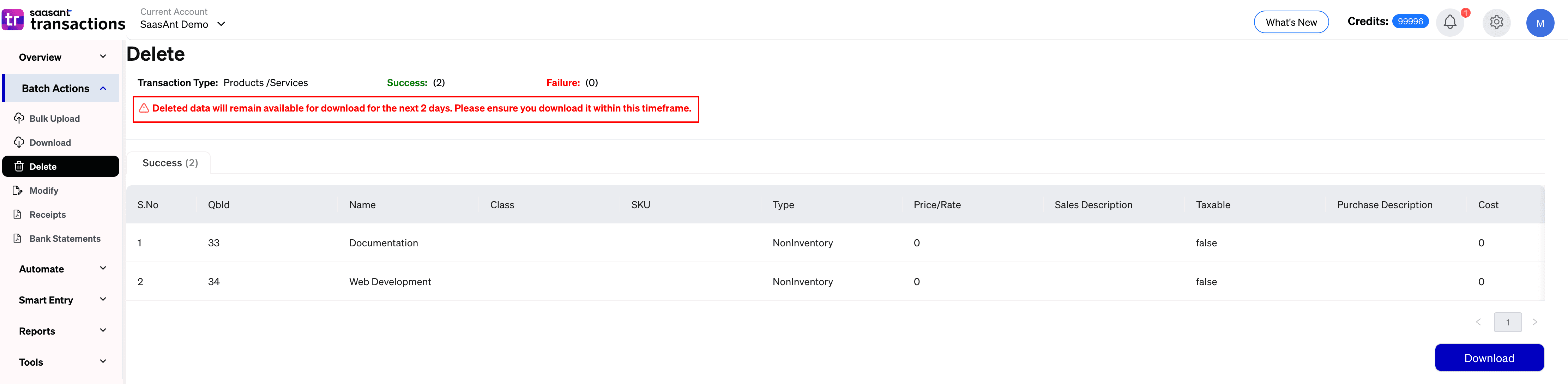Click the saasant transactions logo

coord(63,19)
